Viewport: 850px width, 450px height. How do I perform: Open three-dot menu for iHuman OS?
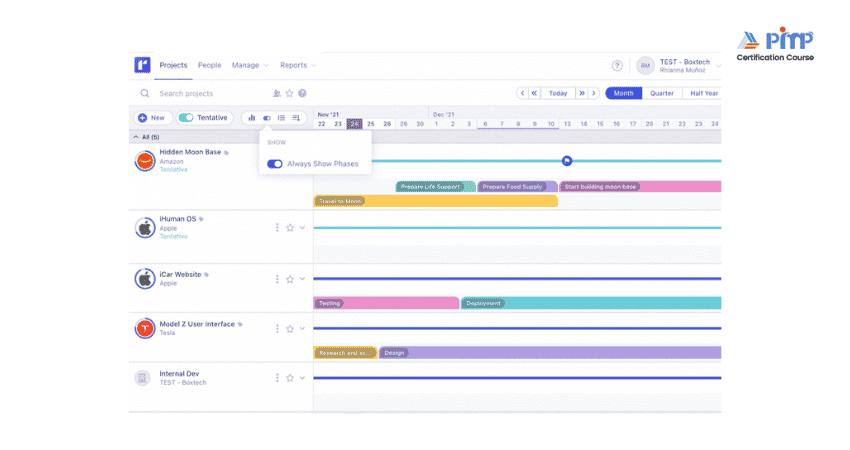pyautogui.click(x=277, y=228)
